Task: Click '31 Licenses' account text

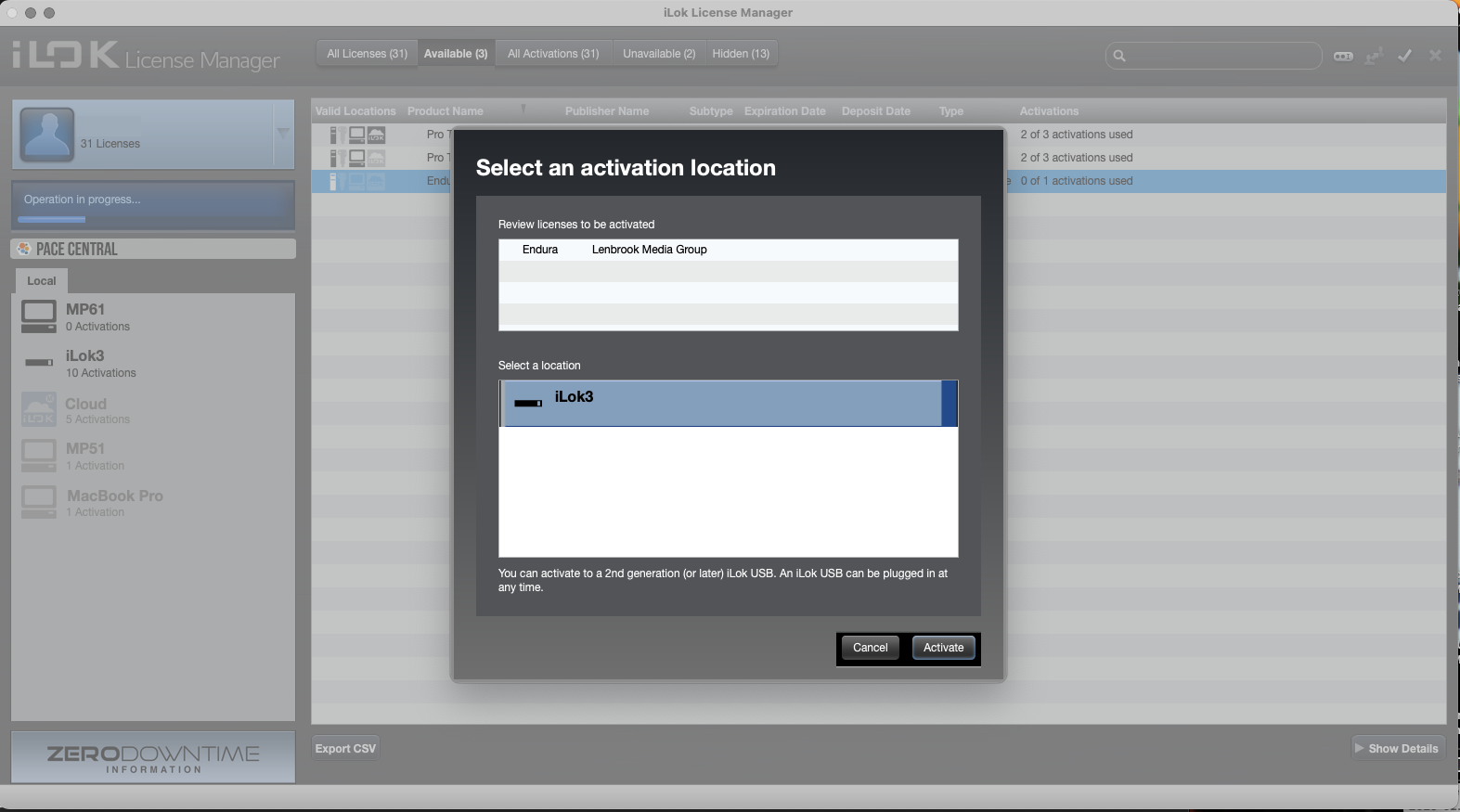Action: (x=110, y=144)
